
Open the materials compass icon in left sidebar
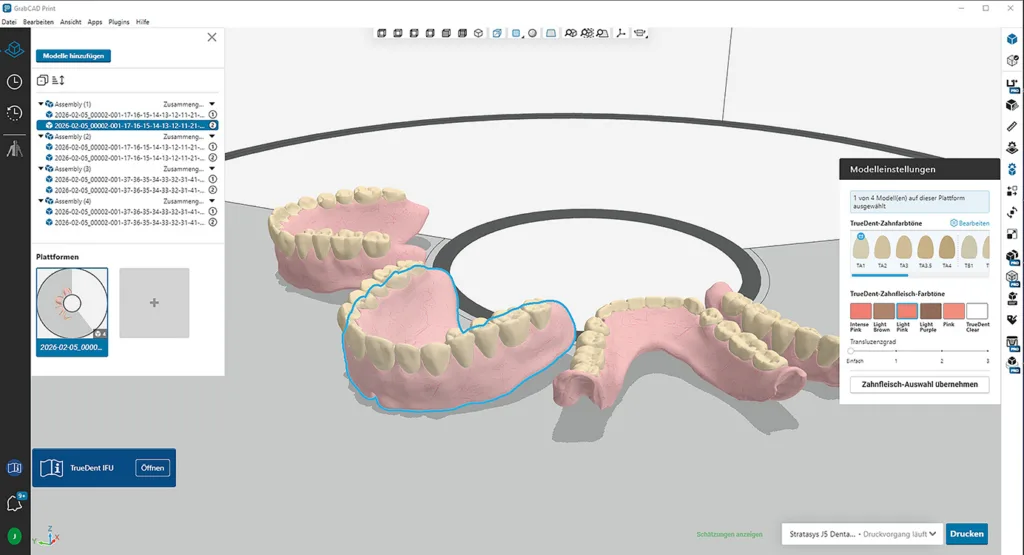(14, 149)
